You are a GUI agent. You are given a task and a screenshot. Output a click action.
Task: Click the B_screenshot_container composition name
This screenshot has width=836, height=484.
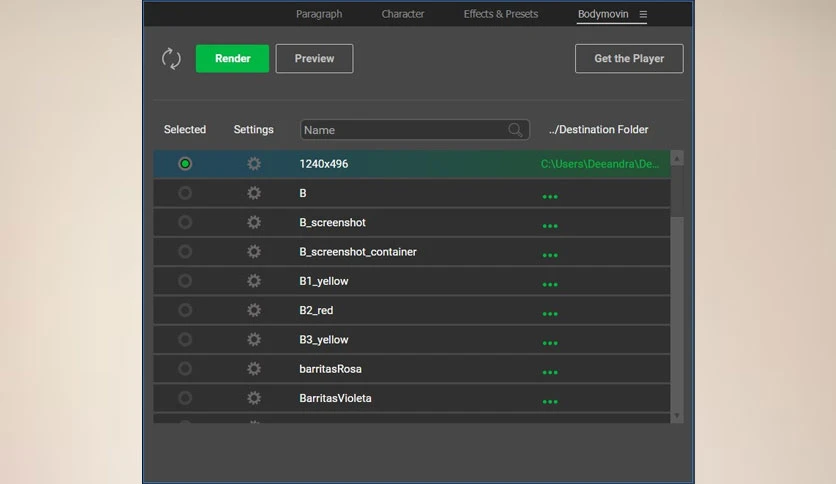358,252
